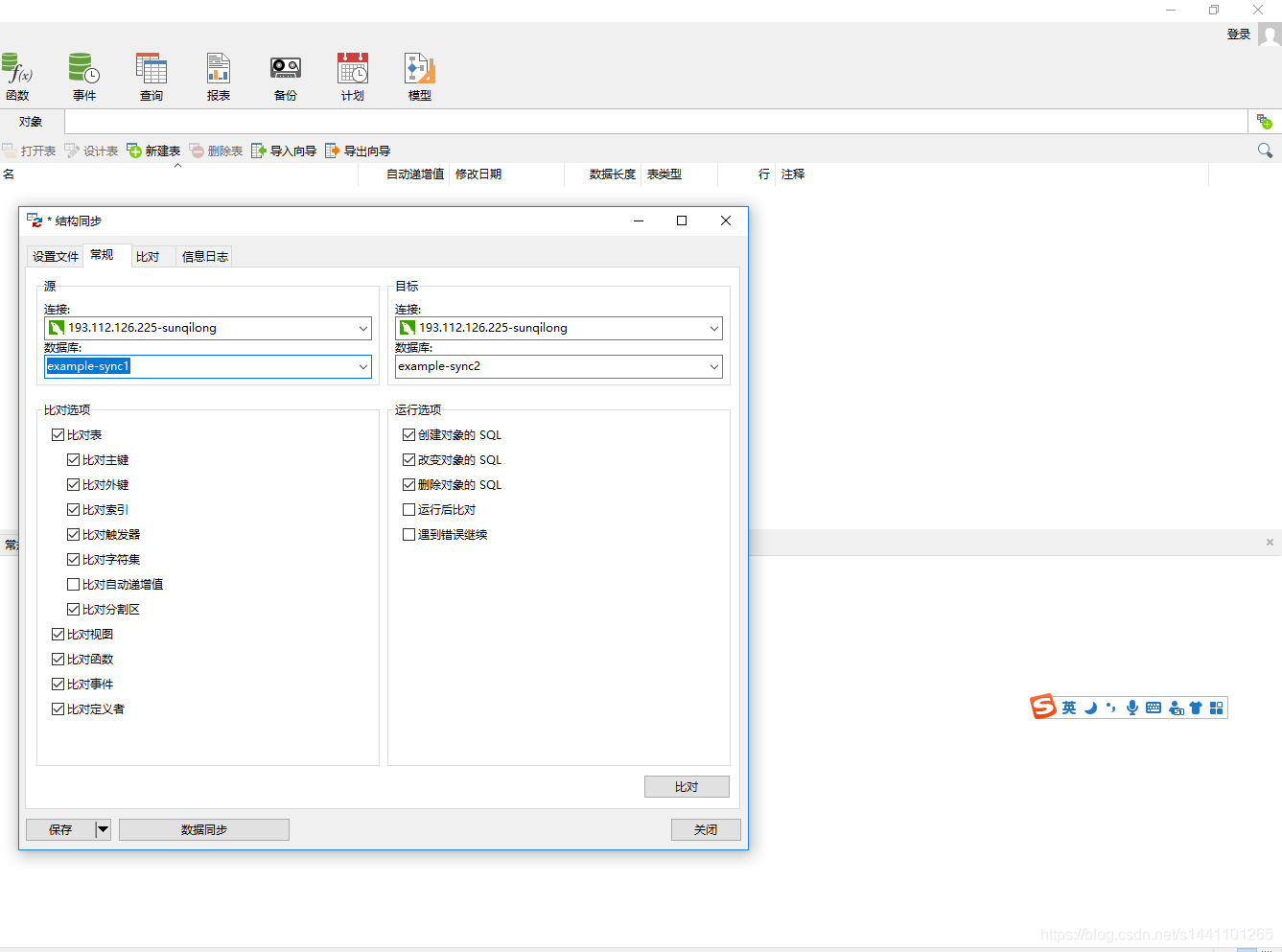Toggle the 比对函数 checkbox

click(x=58, y=659)
